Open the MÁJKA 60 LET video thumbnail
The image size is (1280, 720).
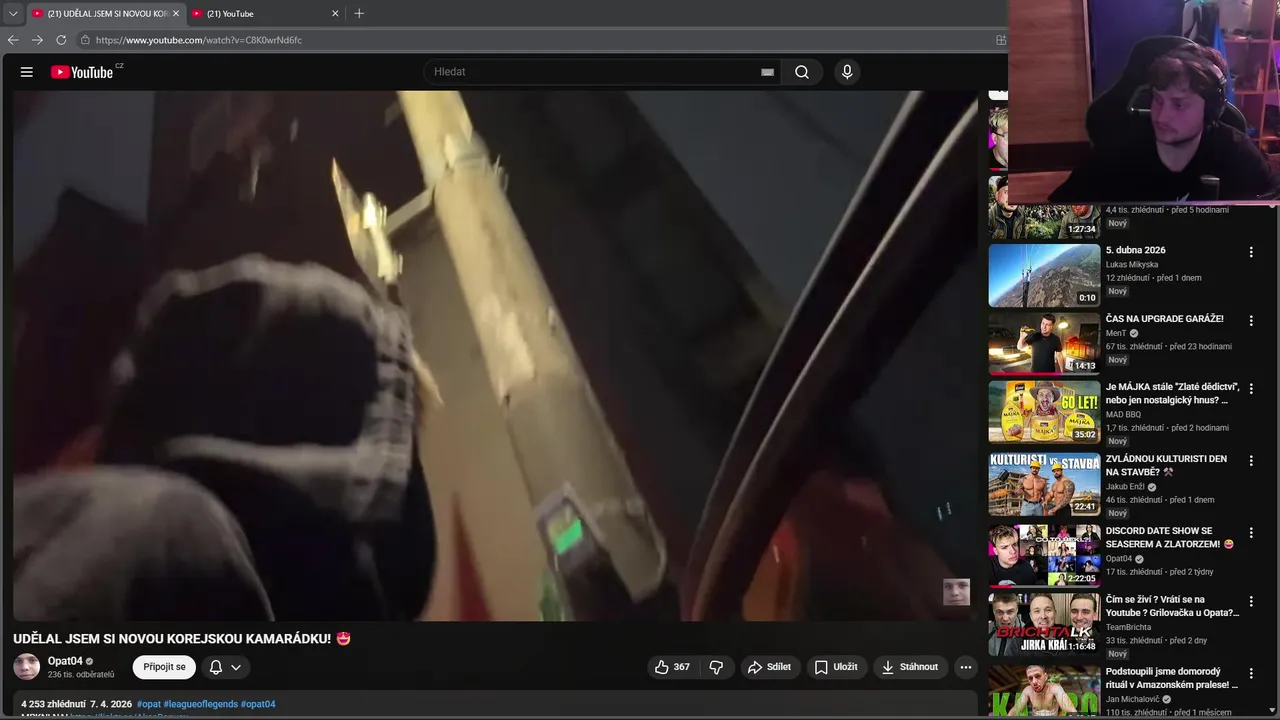1044,412
